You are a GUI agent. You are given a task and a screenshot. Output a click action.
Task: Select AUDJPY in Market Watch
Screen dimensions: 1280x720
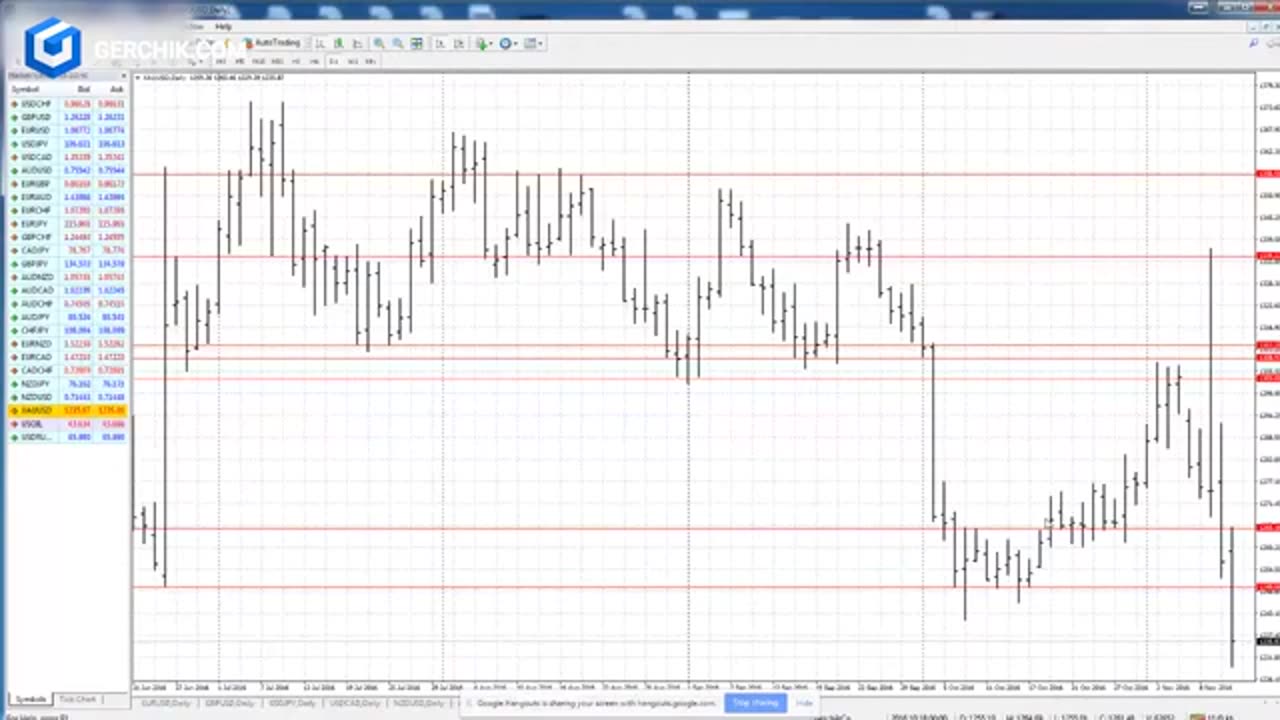[x=67, y=317]
